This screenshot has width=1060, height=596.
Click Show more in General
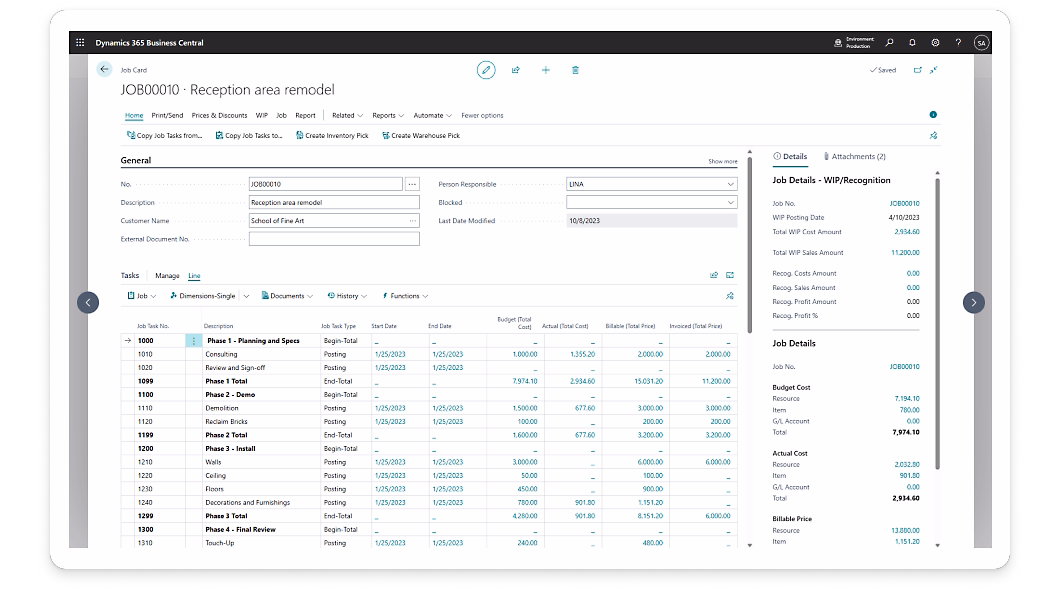723,162
